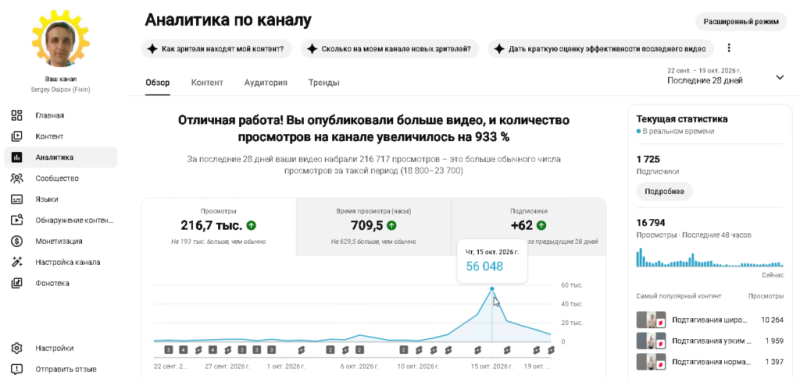Image resolution: width=800 pixels, height=378 pixels.
Task: Click the 'Аналитика по каналу' page title
Action: pos(228,20)
